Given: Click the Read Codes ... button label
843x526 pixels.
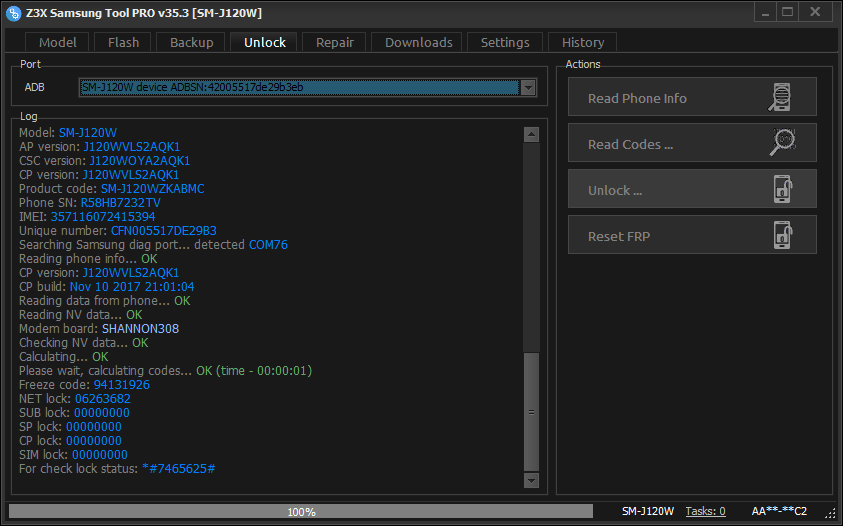Looking at the screenshot, I should tap(630, 145).
